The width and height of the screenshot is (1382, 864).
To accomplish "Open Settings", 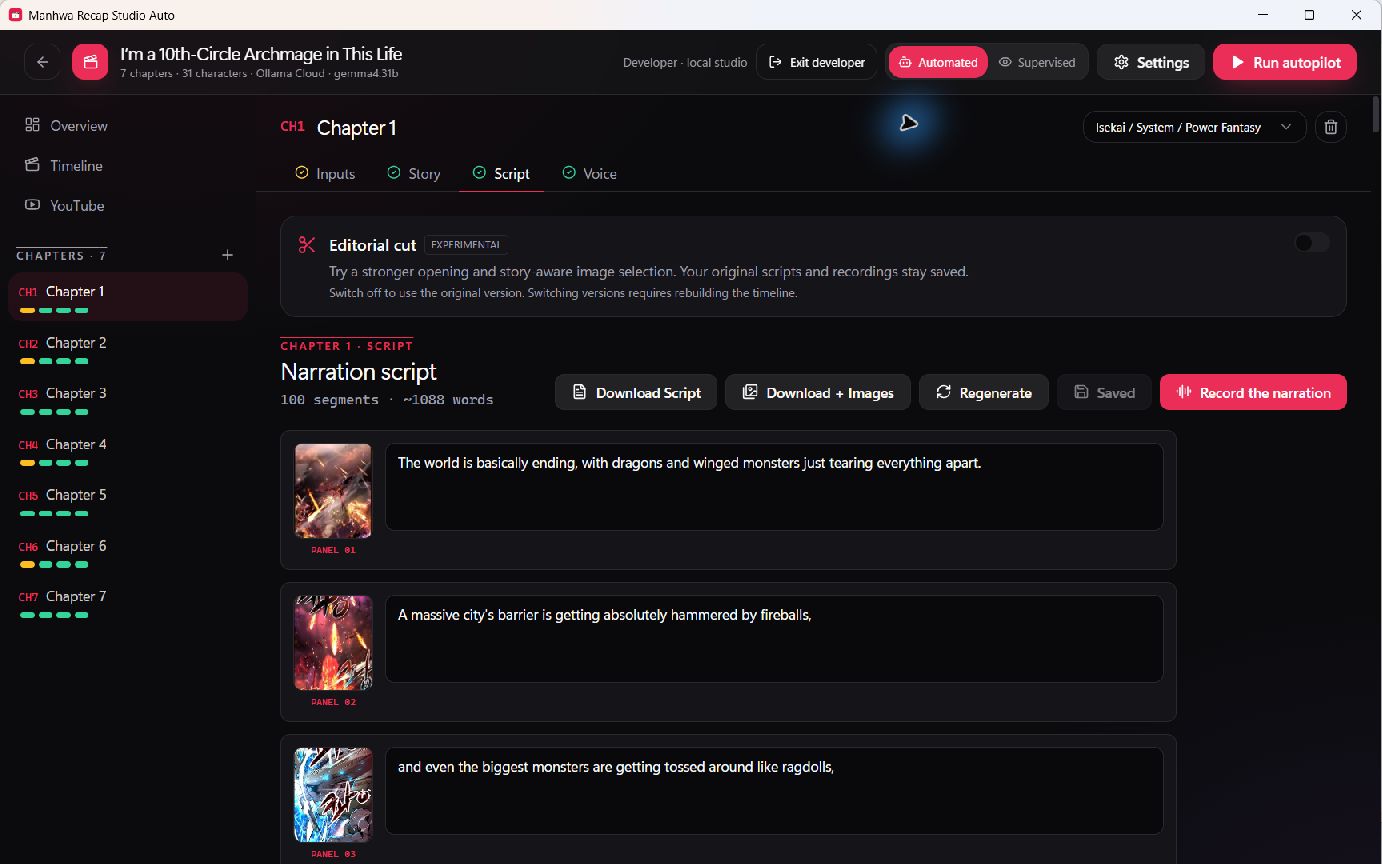I will click(x=1151, y=62).
